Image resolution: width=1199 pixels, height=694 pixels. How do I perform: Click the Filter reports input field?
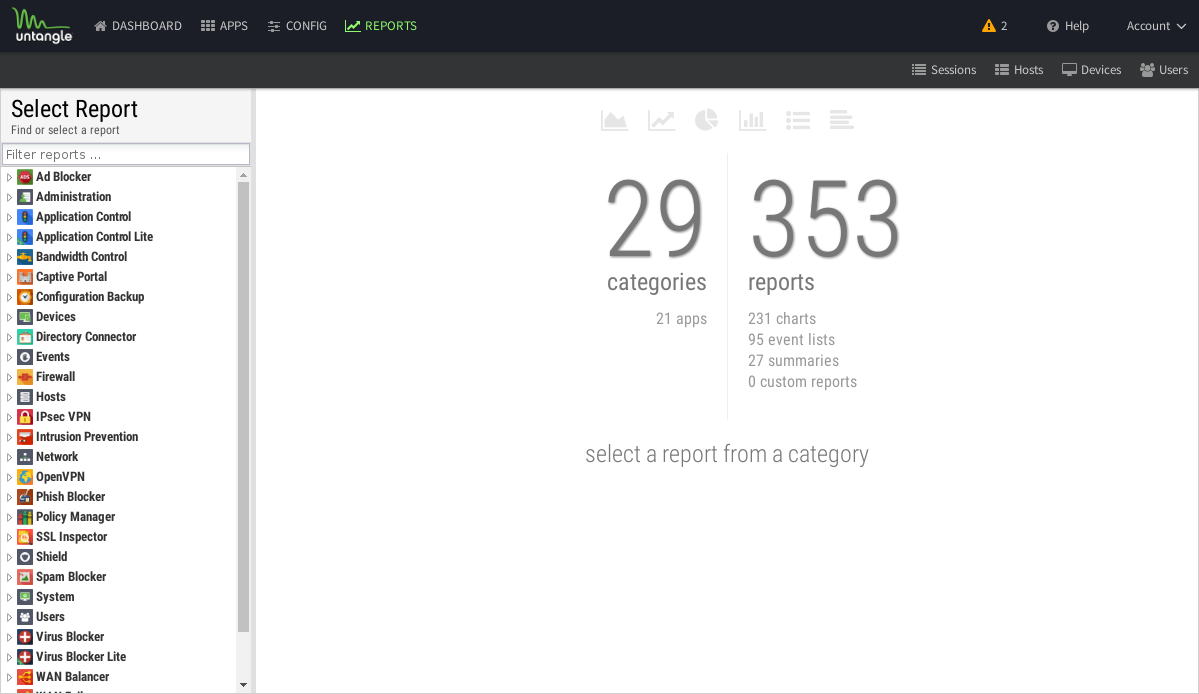[x=126, y=154]
